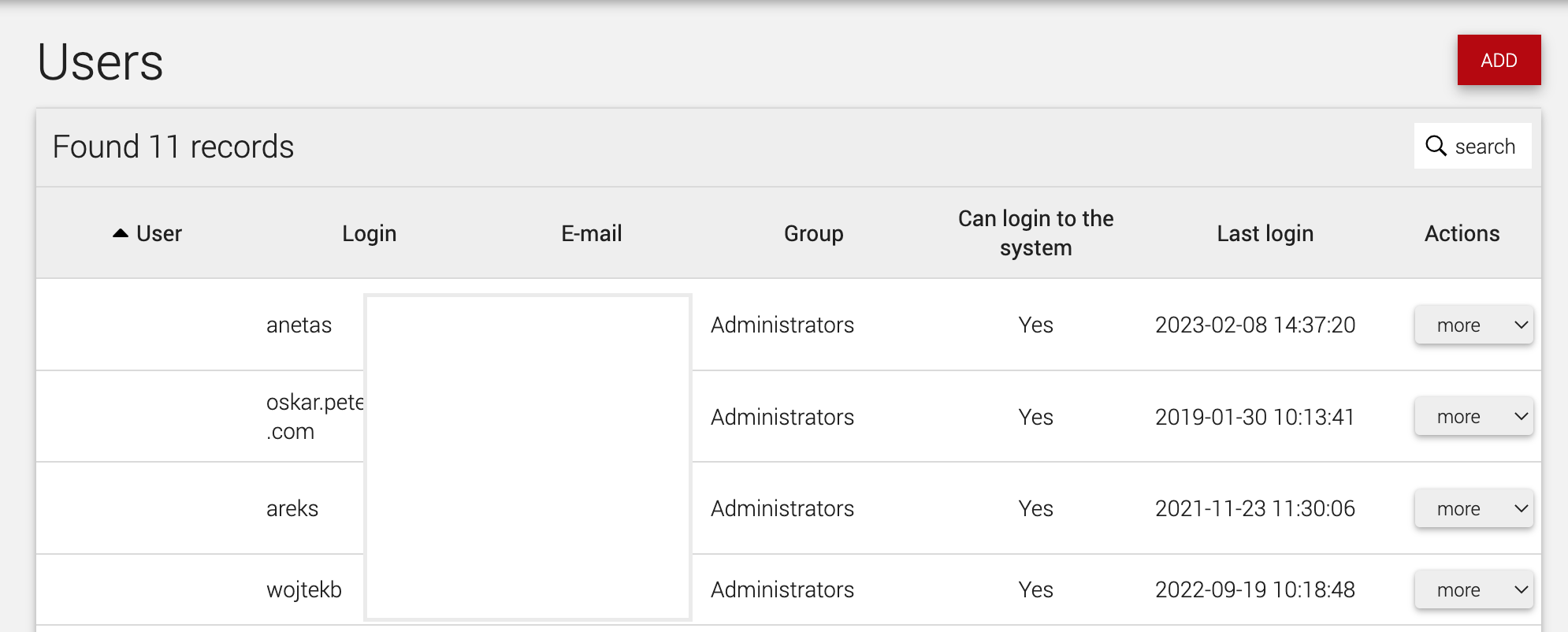Sort table by E-mail column
This screenshot has width=1568, height=632.
[591, 233]
